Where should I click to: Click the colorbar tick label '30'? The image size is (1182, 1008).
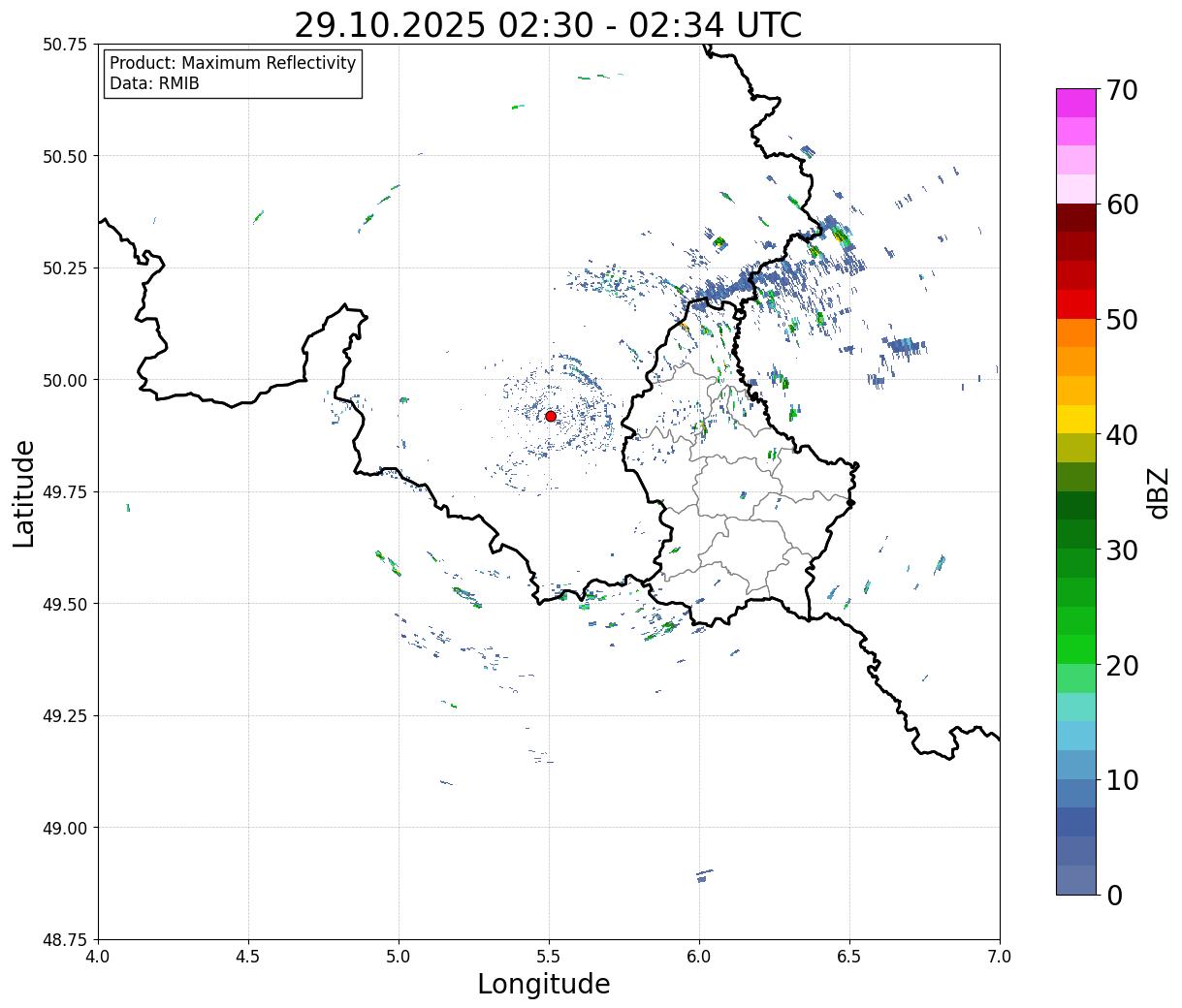tap(1122, 551)
